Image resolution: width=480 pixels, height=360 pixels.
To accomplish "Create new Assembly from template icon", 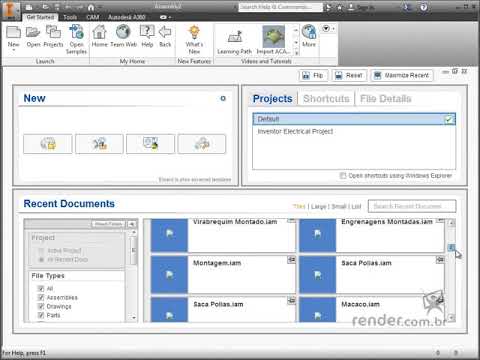I will pos(99,144).
